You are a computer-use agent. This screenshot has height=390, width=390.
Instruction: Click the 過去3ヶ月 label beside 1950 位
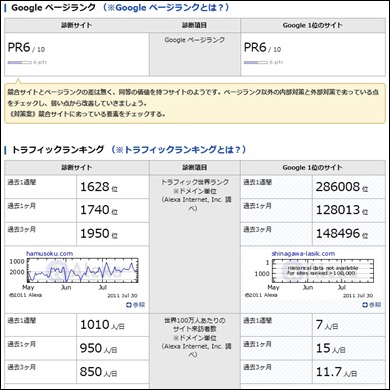22,229
